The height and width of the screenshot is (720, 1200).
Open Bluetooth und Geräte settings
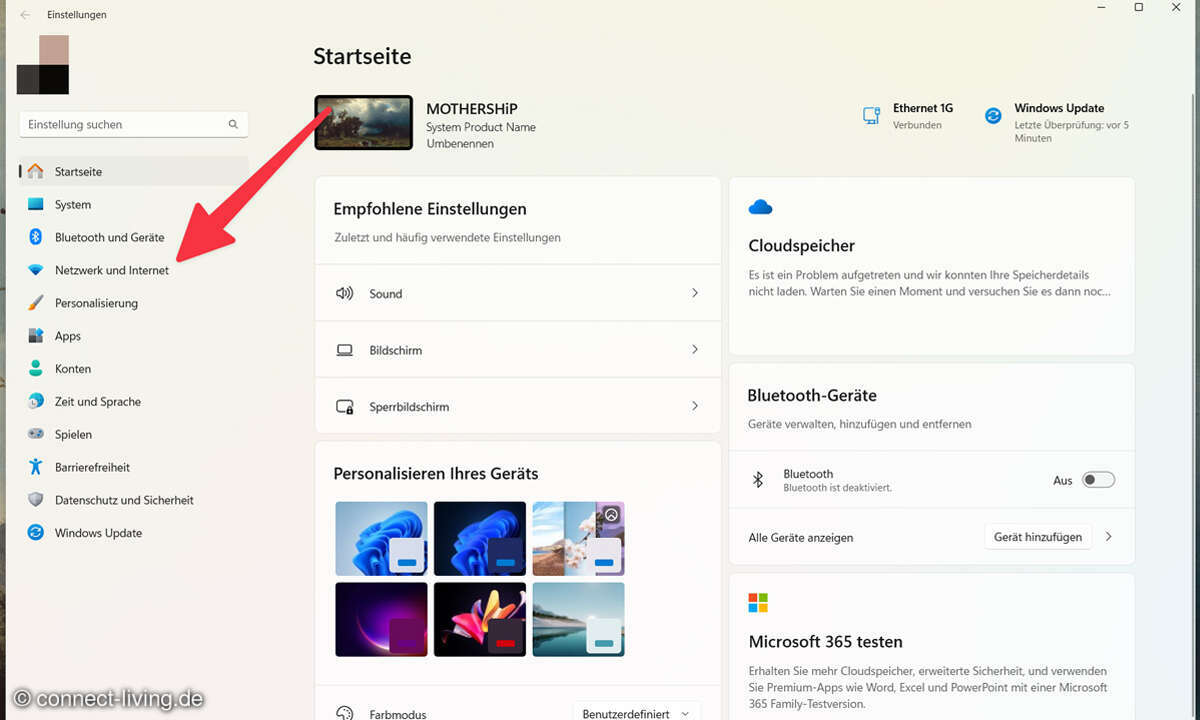point(134,237)
